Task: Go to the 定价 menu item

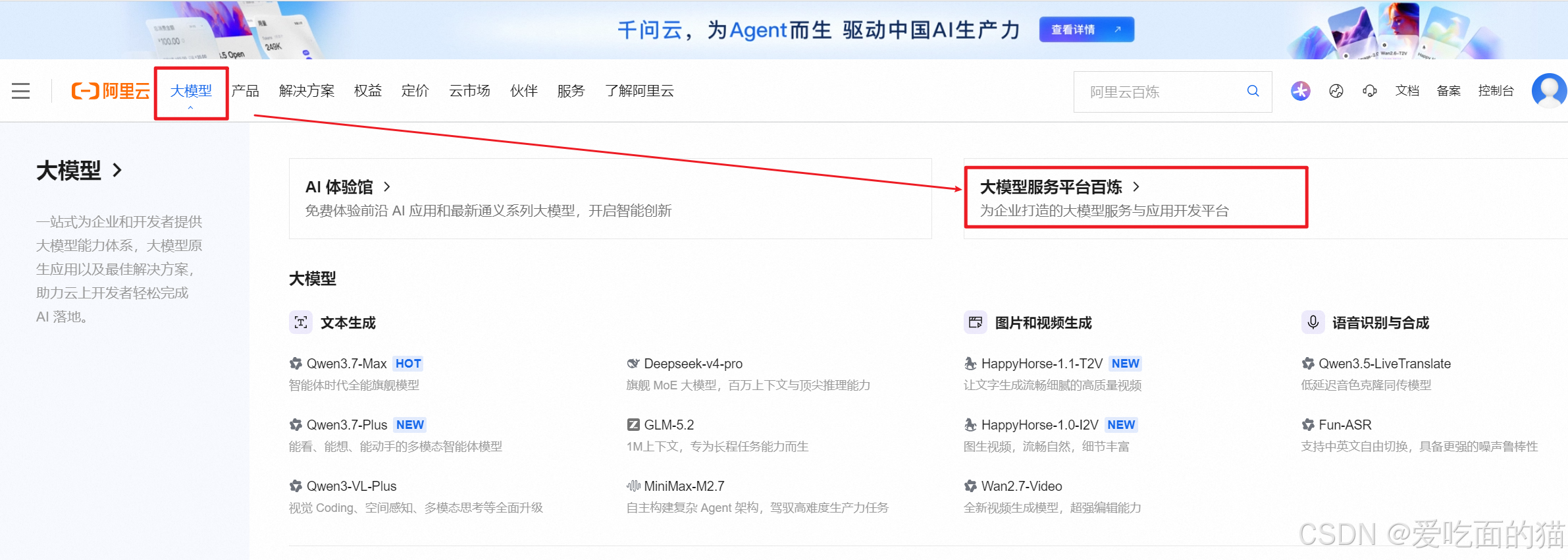Action: pos(415,91)
